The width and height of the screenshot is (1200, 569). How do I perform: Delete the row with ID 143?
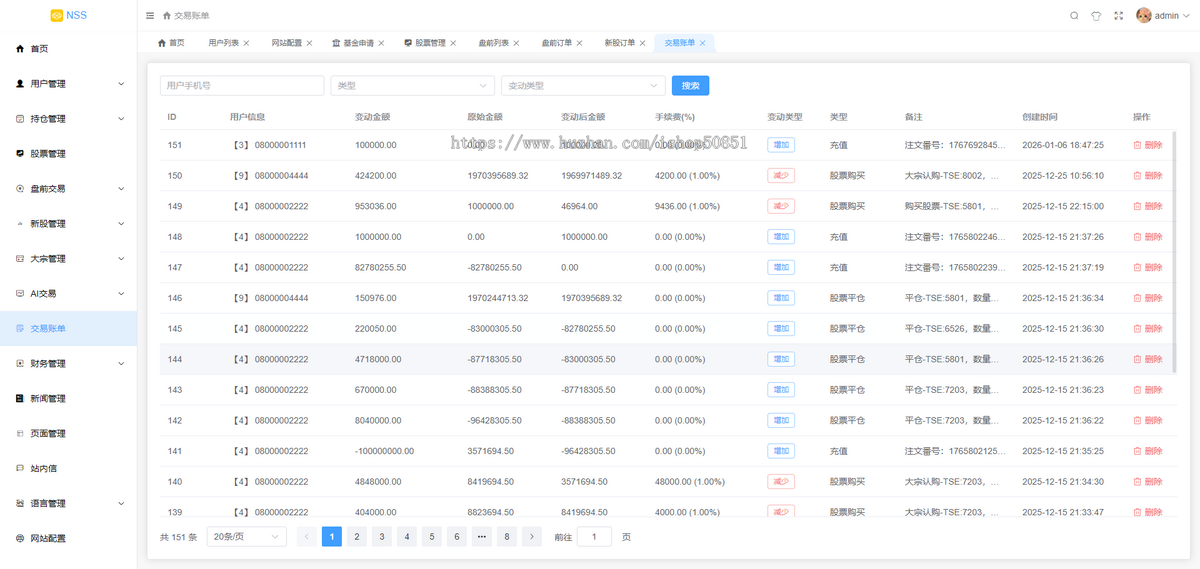(x=1148, y=390)
